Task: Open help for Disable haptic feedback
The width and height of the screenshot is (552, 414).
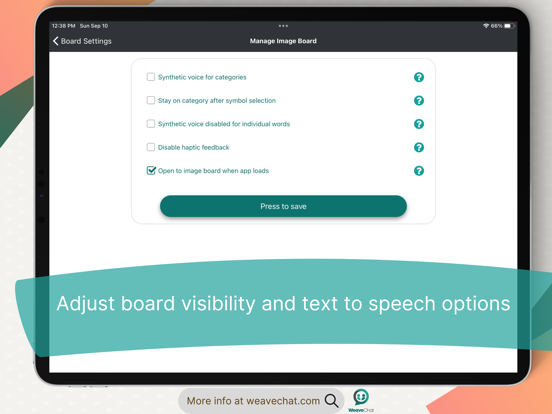Action: [x=419, y=148]
